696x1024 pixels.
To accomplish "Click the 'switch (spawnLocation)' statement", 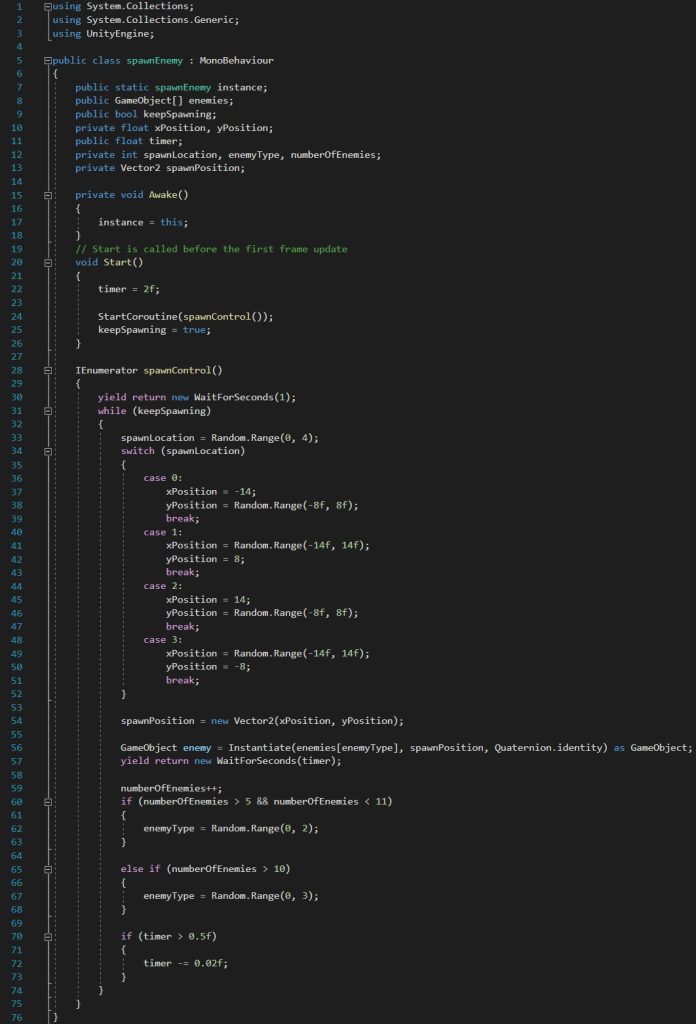I will 182,451.
